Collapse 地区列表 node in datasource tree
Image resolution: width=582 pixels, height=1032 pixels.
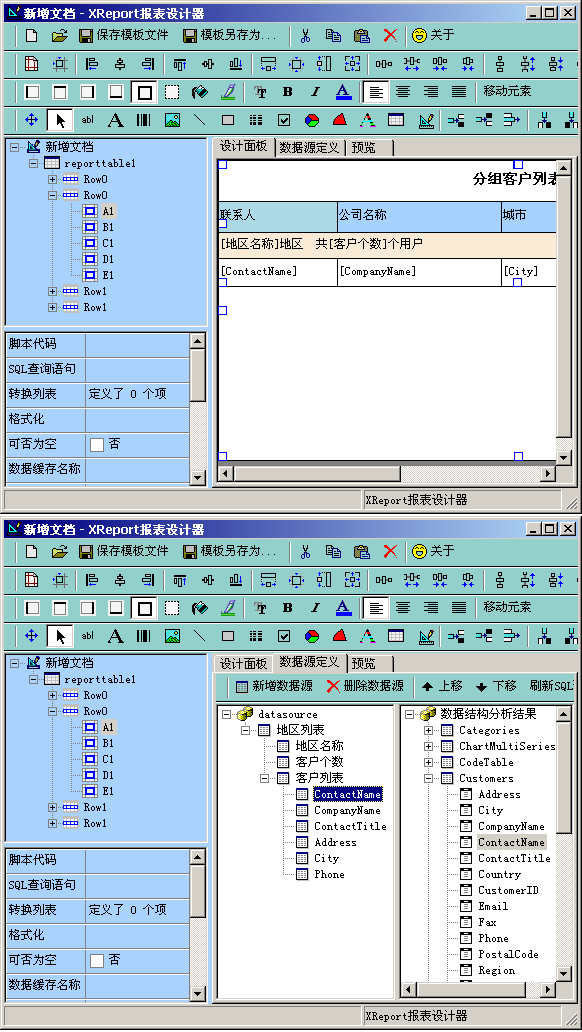(246, 730)
